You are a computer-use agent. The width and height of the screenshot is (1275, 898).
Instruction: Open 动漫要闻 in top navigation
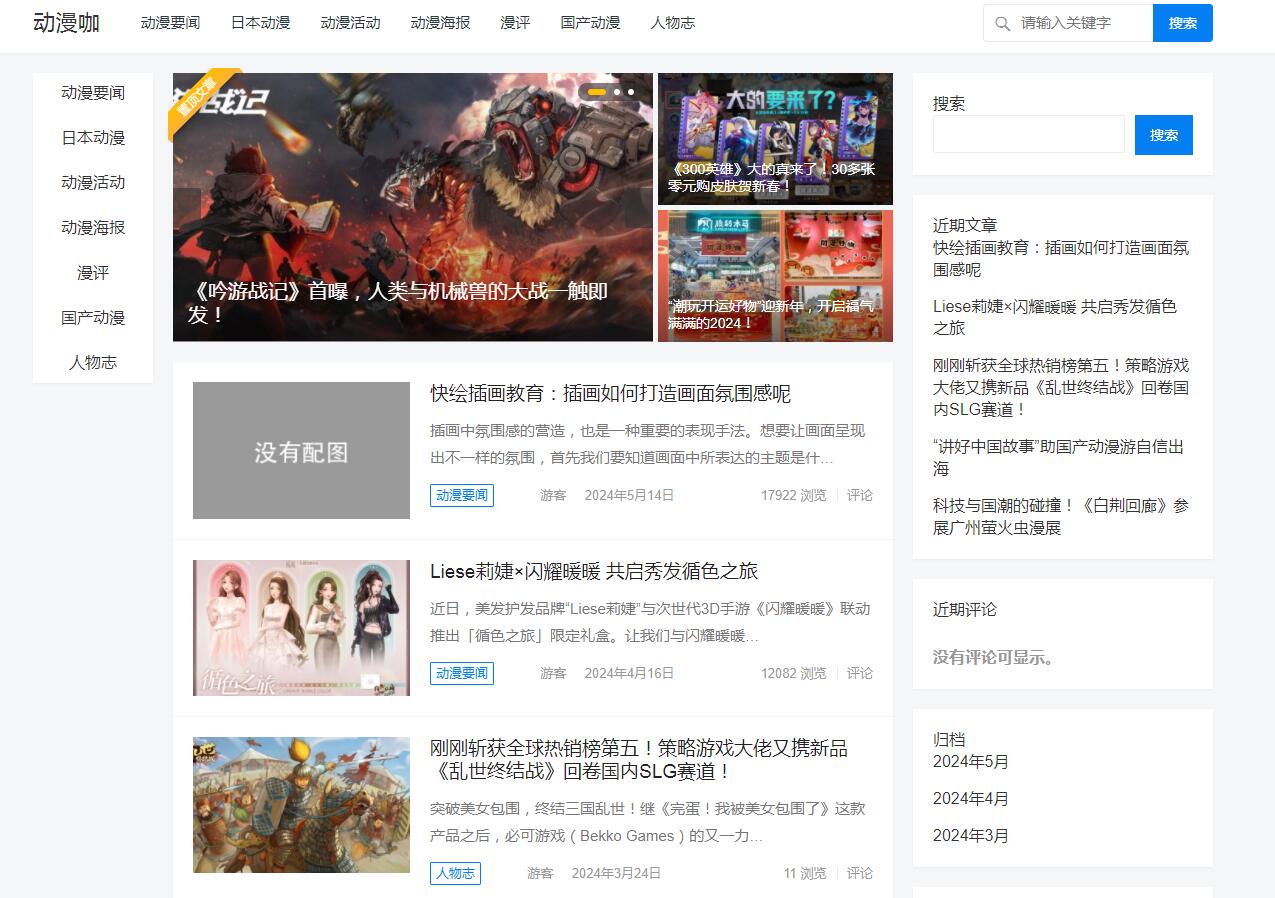pos(170,23)
